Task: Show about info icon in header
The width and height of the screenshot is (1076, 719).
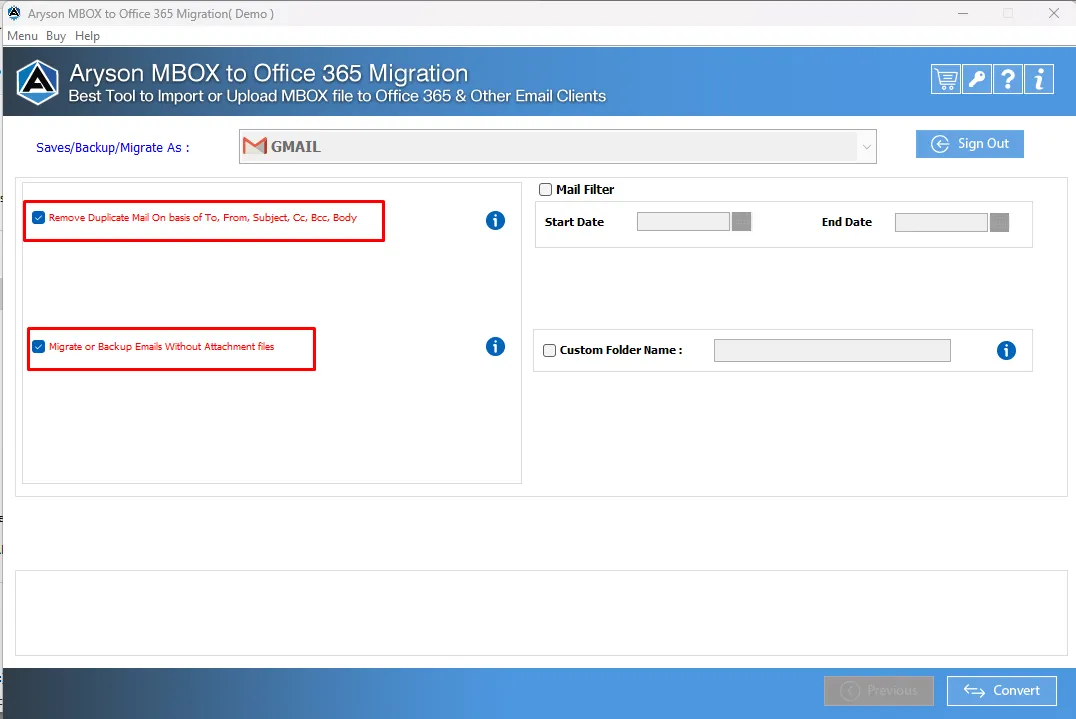Action: 1039,80
